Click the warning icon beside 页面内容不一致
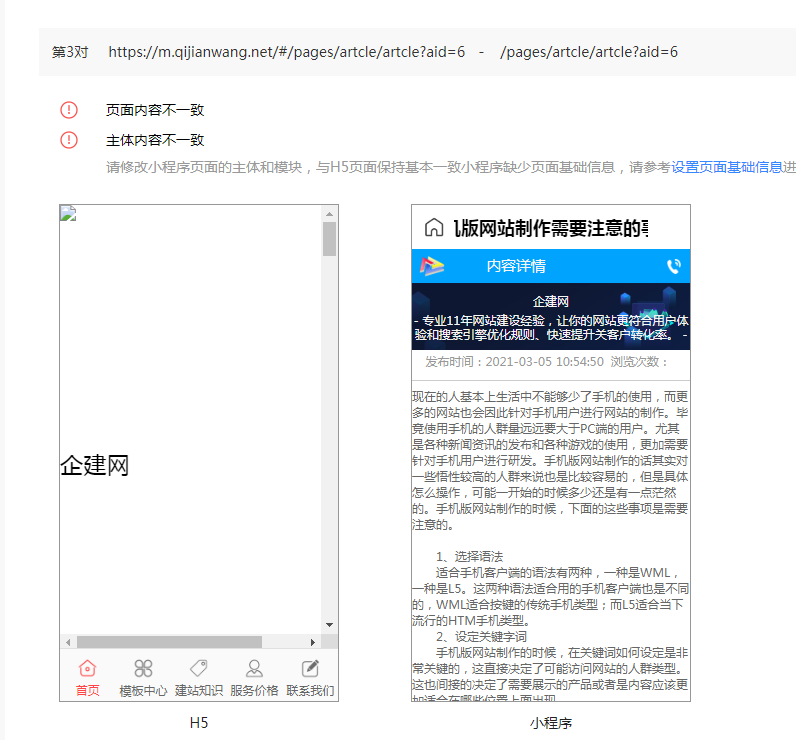 click(x=69, y=110)
